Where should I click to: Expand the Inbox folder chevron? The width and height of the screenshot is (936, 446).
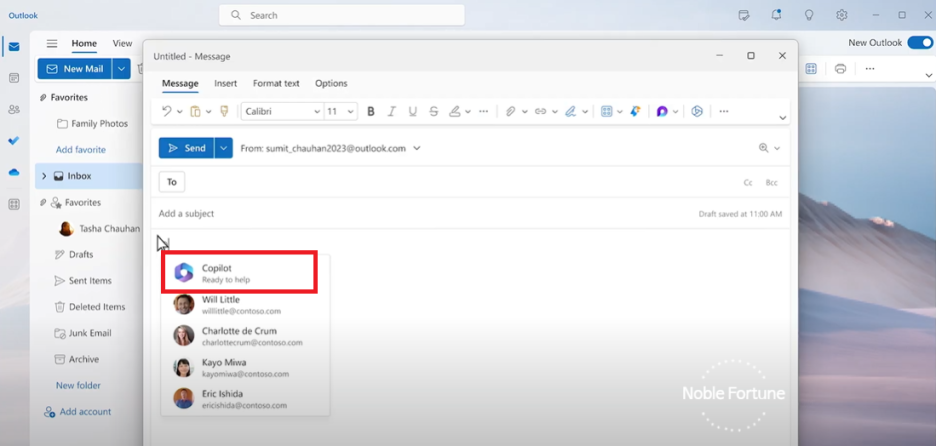point(44,176)
